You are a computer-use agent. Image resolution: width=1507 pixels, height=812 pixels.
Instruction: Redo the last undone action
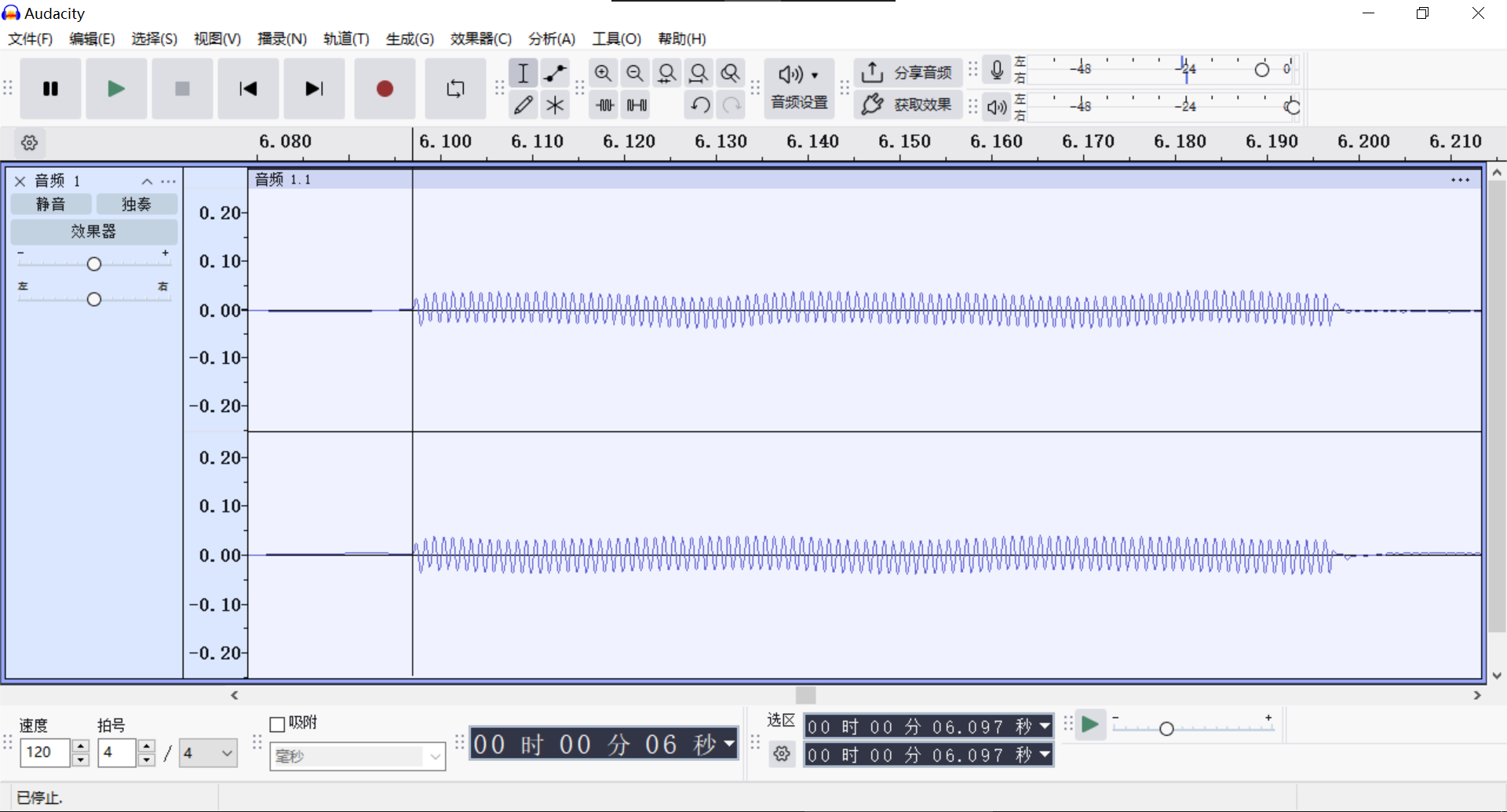tap(732, 104)
